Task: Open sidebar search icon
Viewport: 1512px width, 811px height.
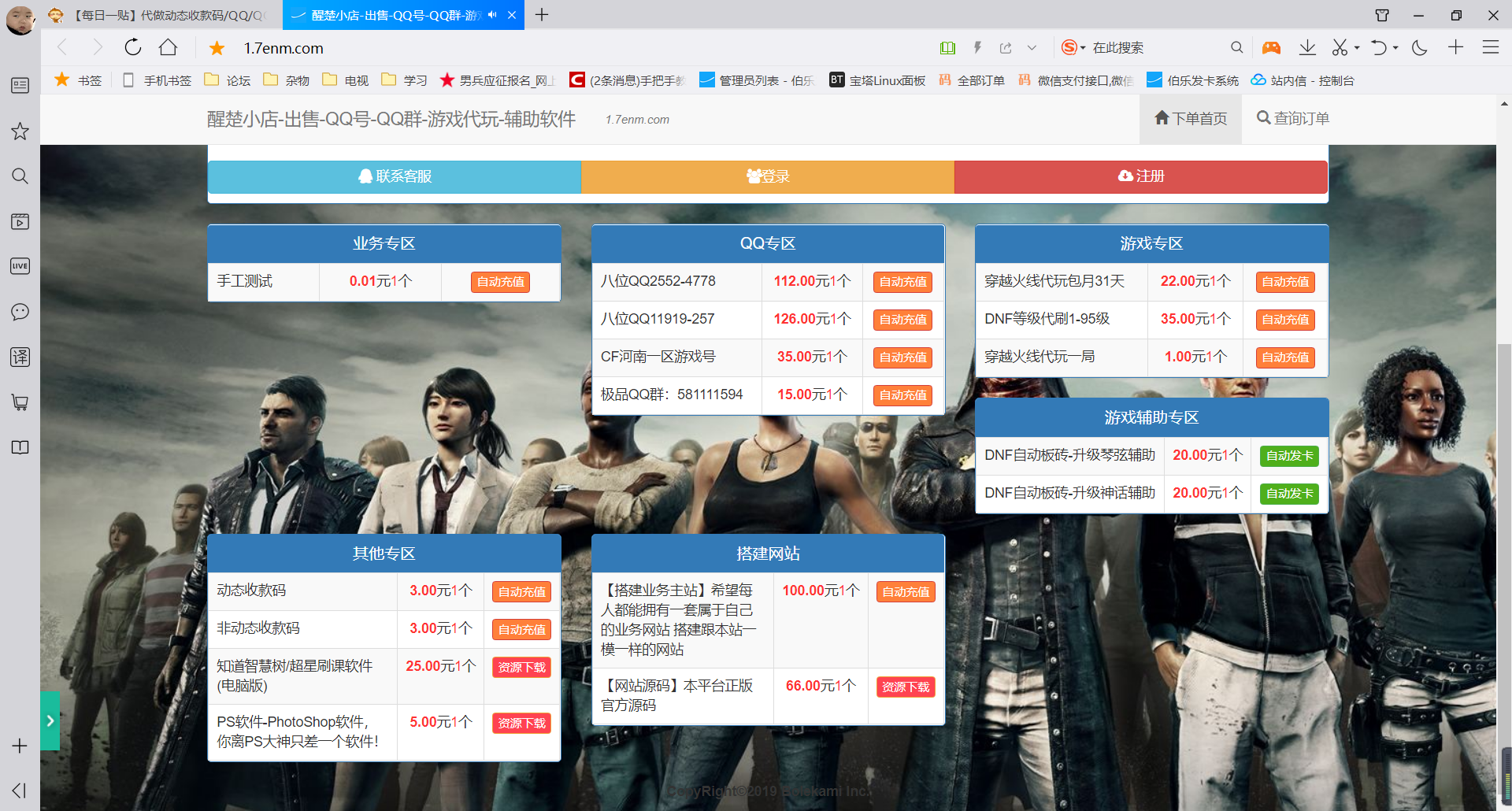Action: 20,176
